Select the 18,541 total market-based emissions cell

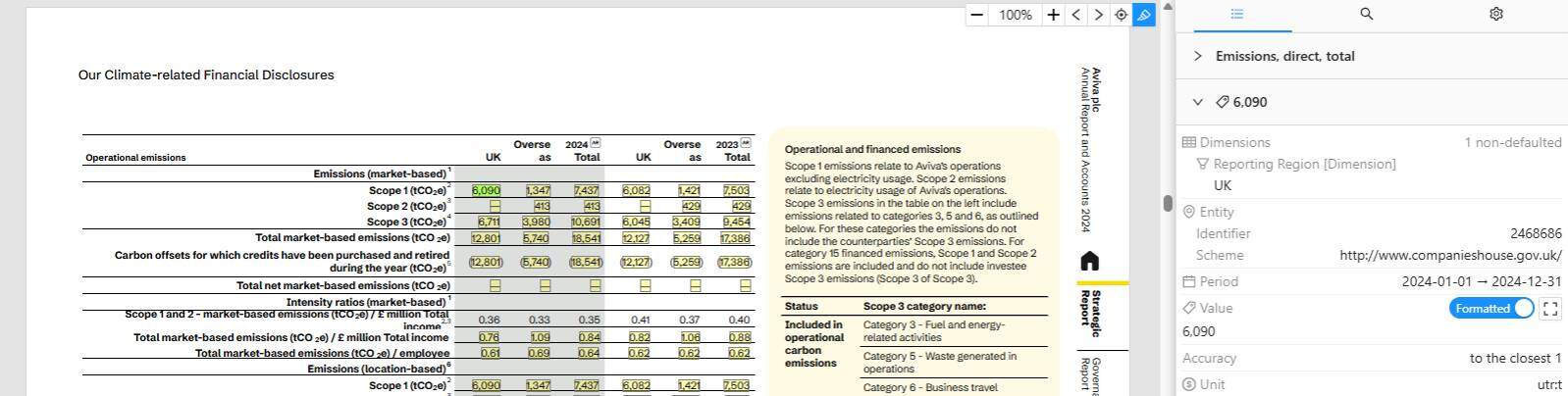click(586, 238)
